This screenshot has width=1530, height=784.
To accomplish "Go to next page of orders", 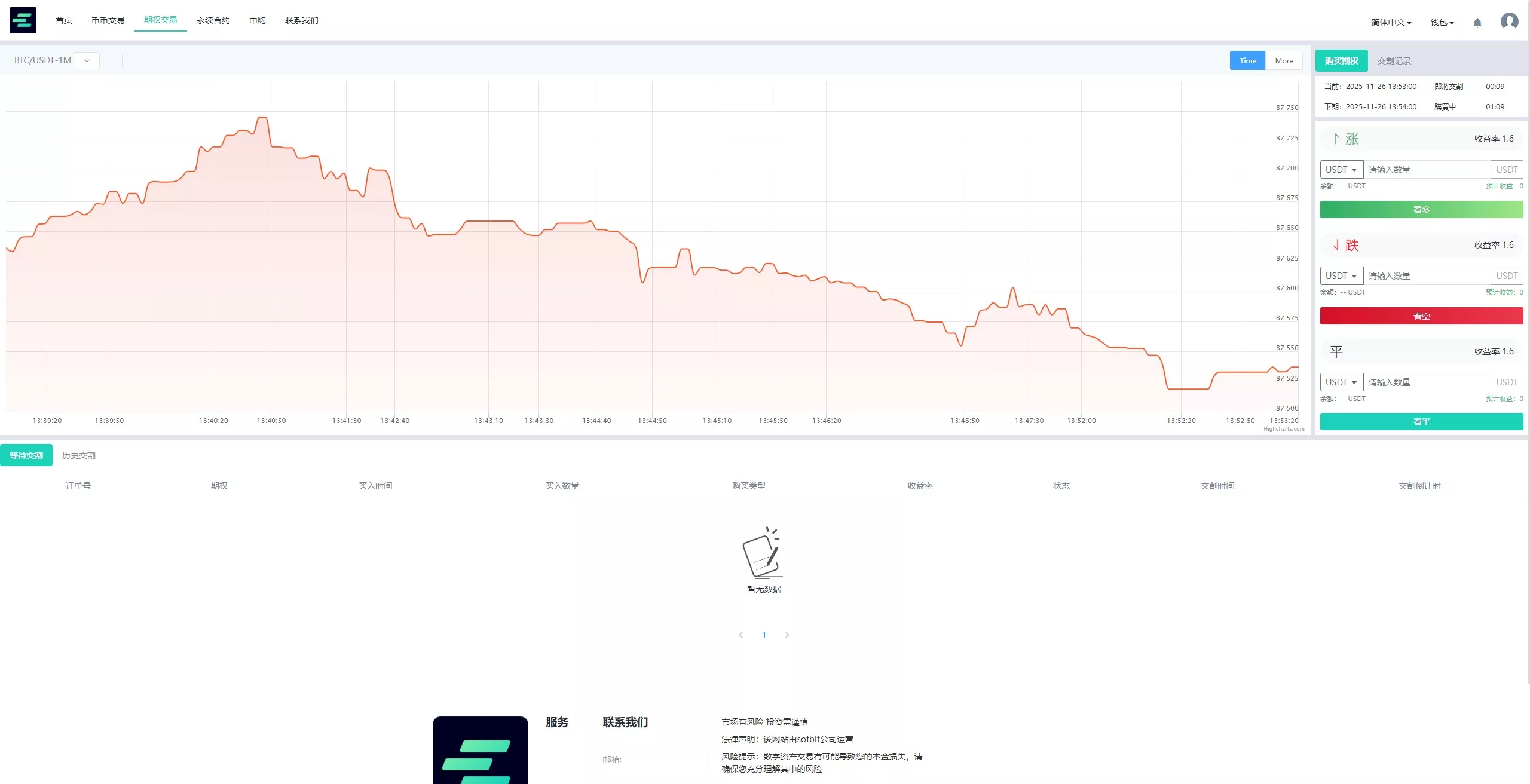I will click(787, 635).
